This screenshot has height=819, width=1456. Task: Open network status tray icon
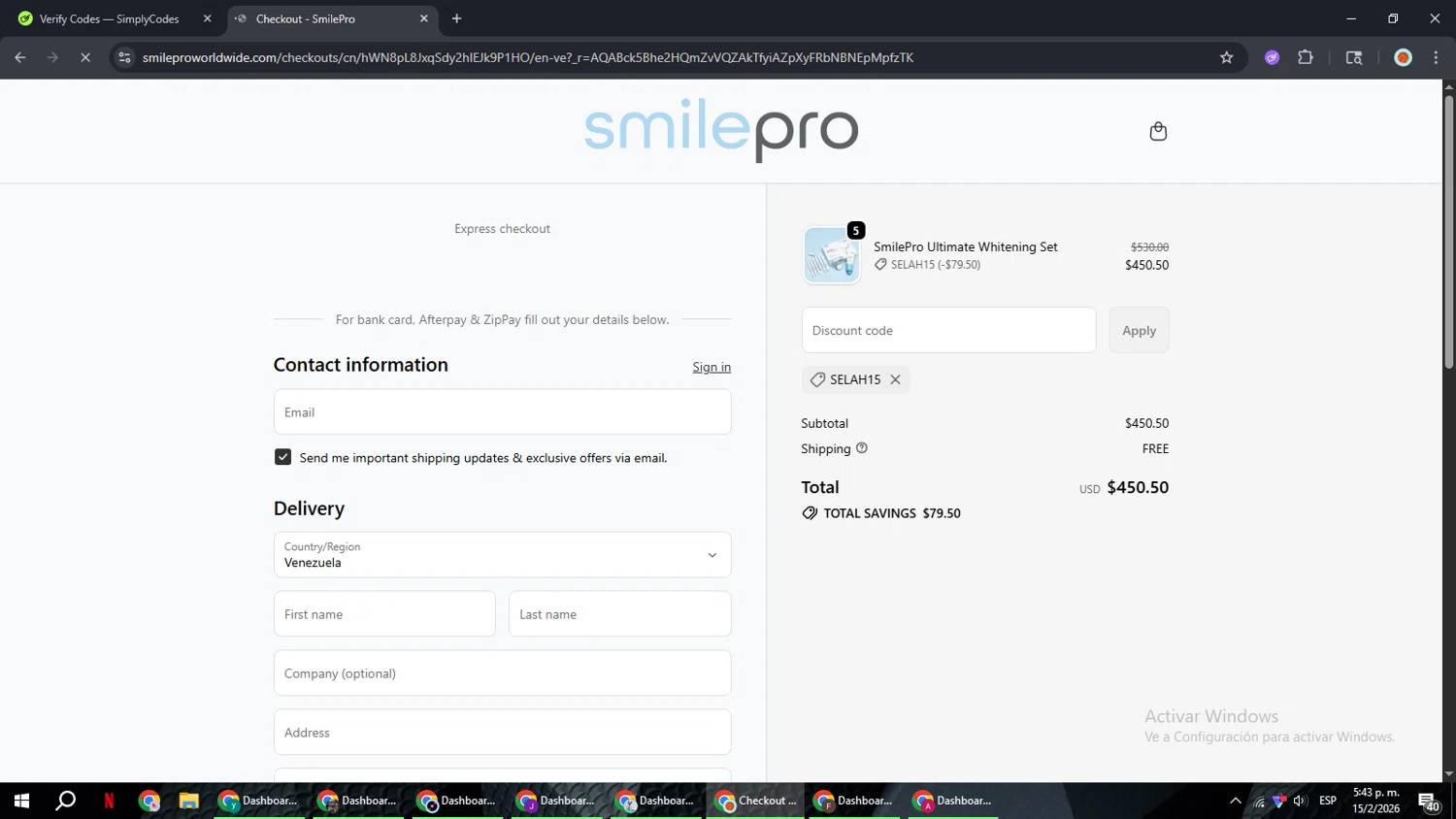[x=1259, y=801]
